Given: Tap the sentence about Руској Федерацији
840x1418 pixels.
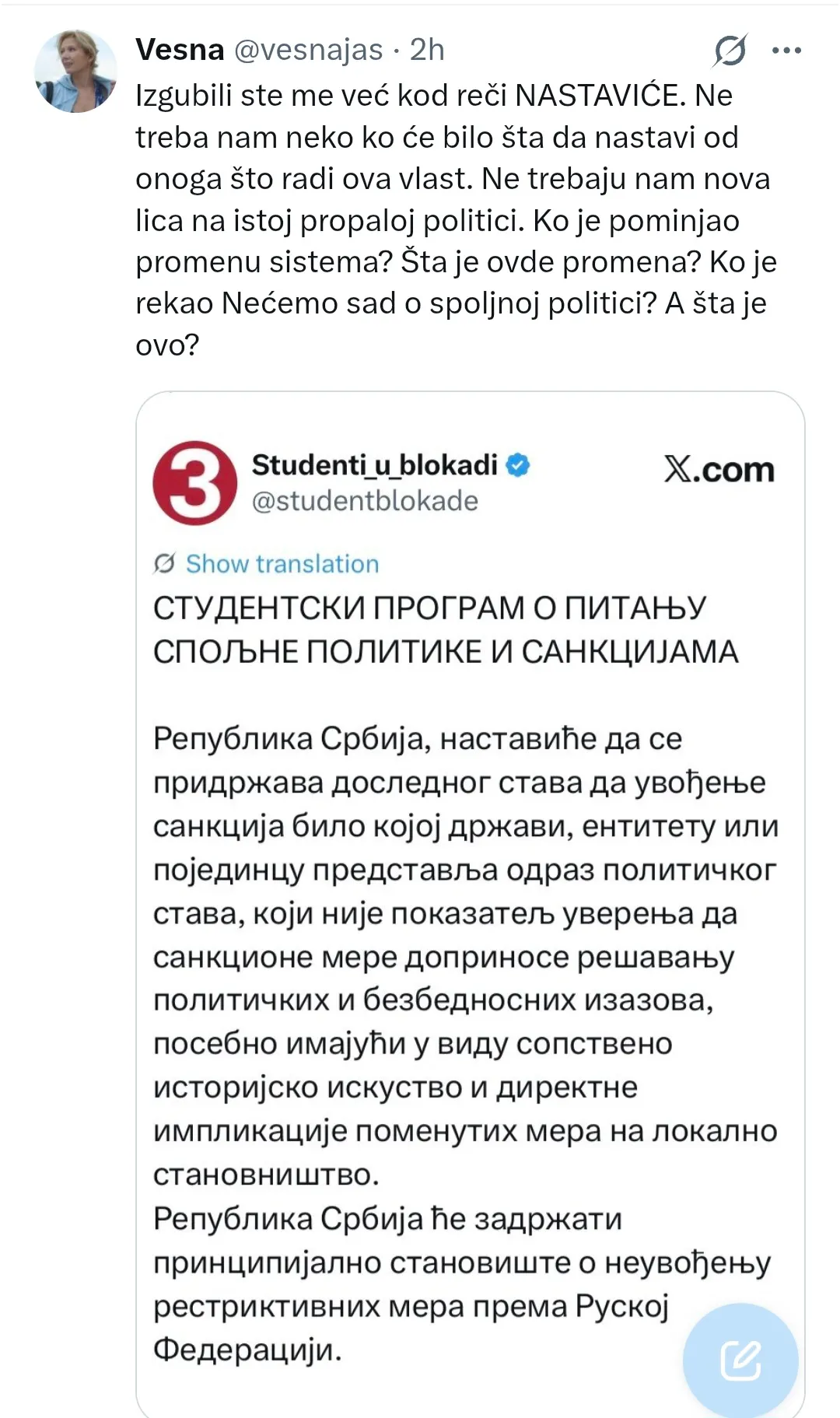Looking at the screenshot, I should coord(462,1283).
